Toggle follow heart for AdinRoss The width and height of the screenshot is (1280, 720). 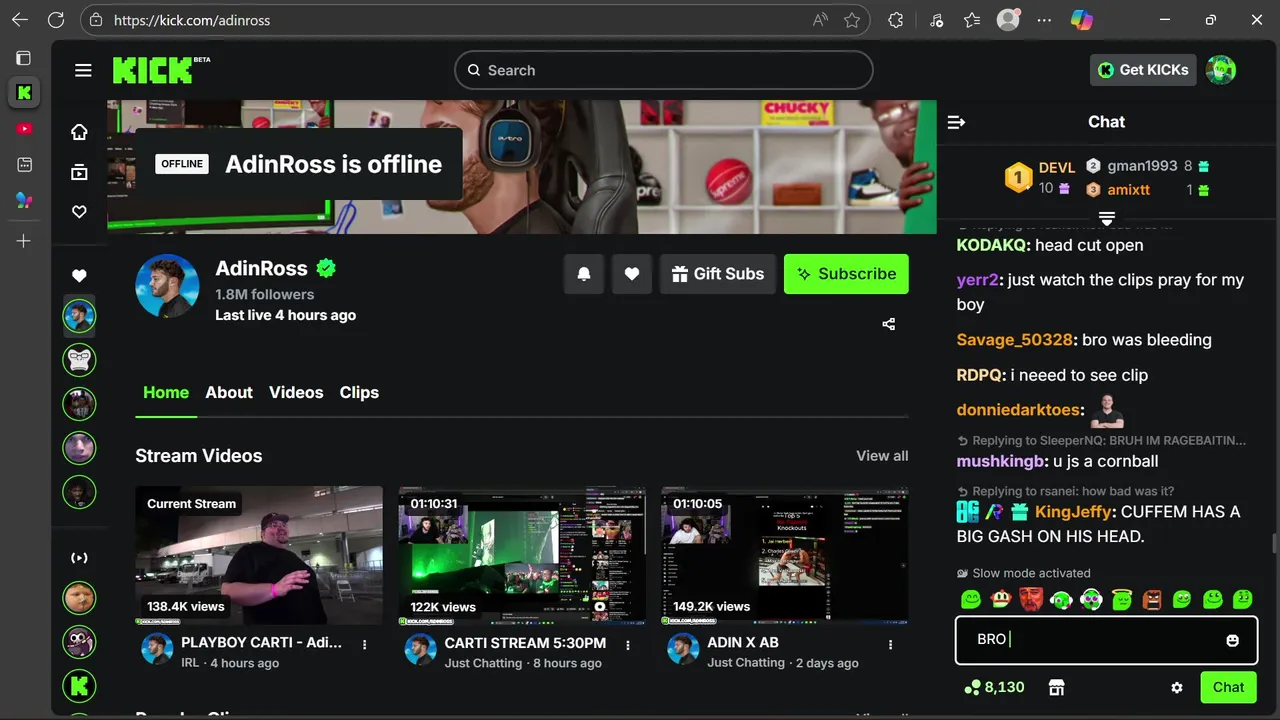click(x=632, y=274)
